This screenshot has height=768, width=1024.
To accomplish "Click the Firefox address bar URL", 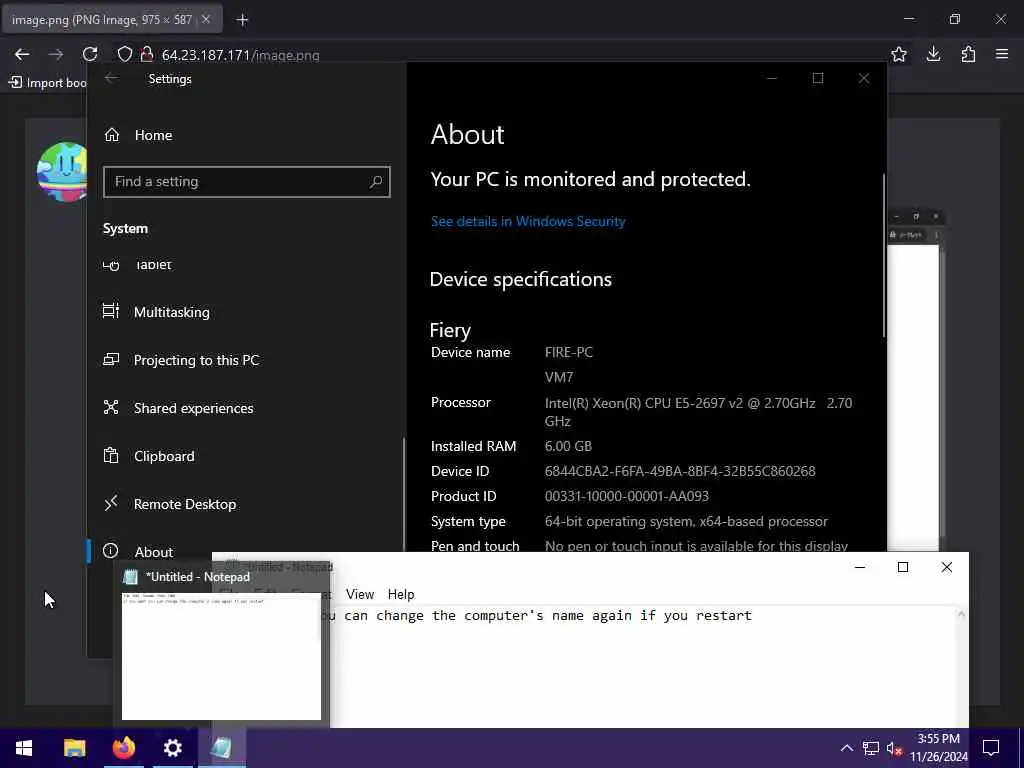I will [x=240, y=56].
